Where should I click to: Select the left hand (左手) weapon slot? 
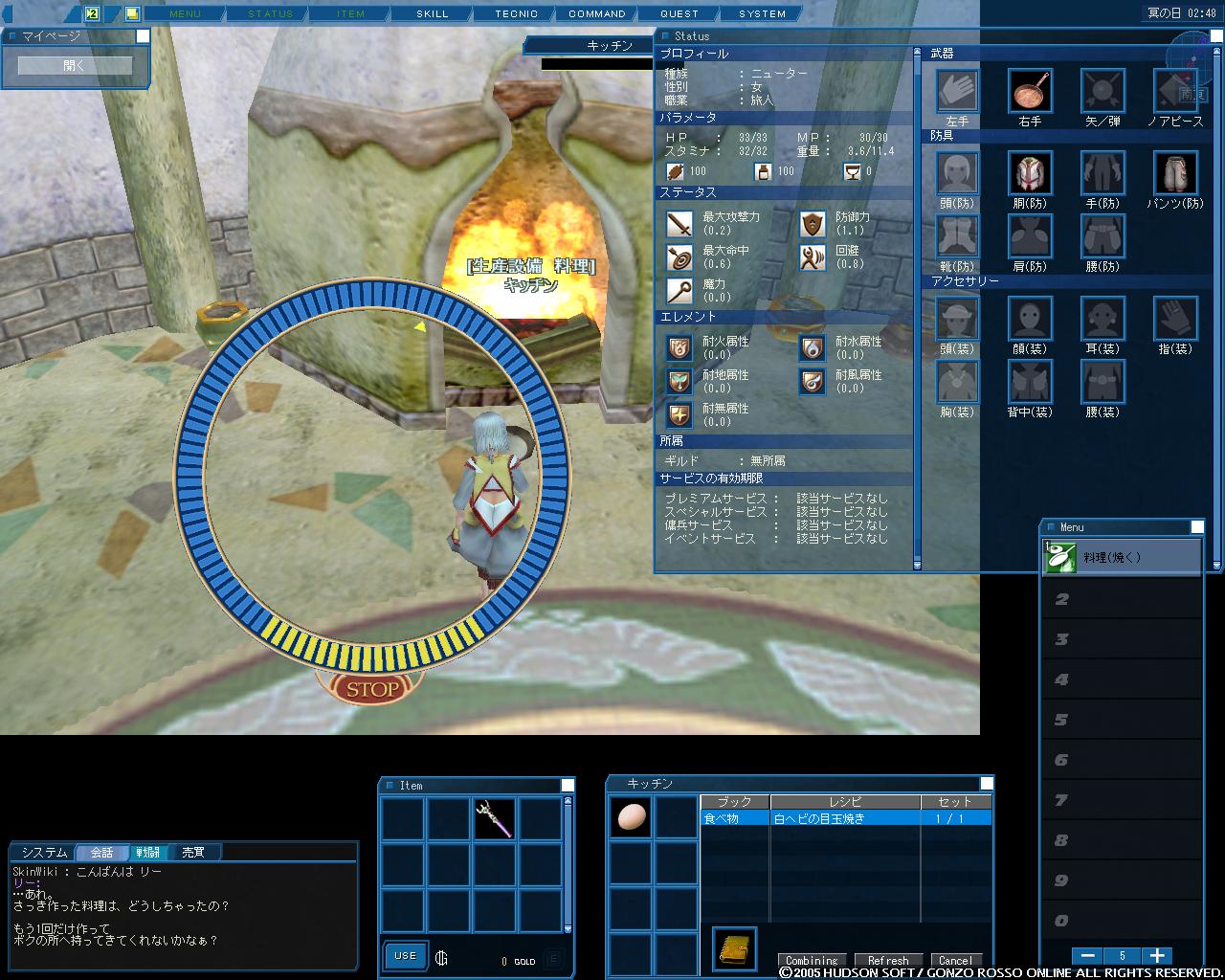[x=957, y=91]
